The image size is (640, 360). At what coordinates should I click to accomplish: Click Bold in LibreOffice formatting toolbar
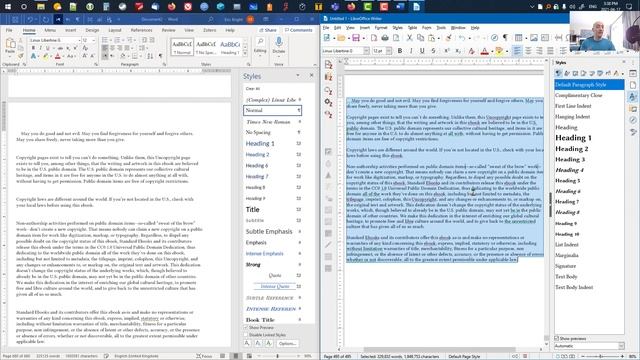[x=400, y=51]
